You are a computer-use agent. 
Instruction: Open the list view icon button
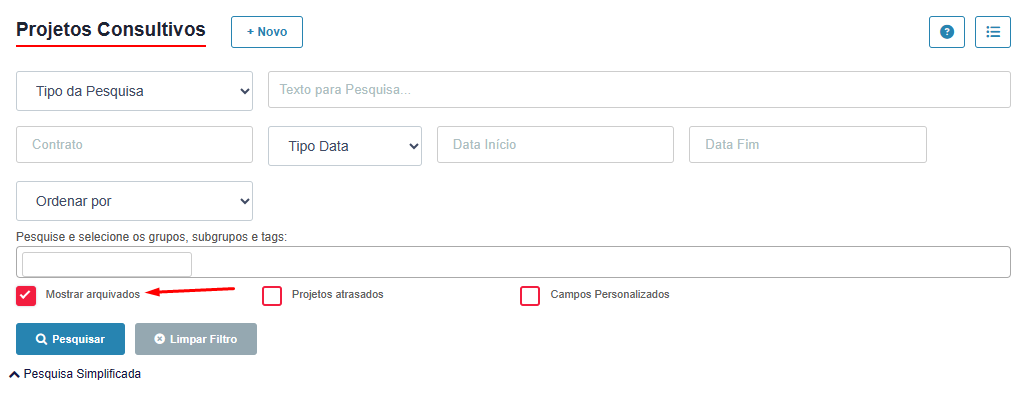point(992,32)
